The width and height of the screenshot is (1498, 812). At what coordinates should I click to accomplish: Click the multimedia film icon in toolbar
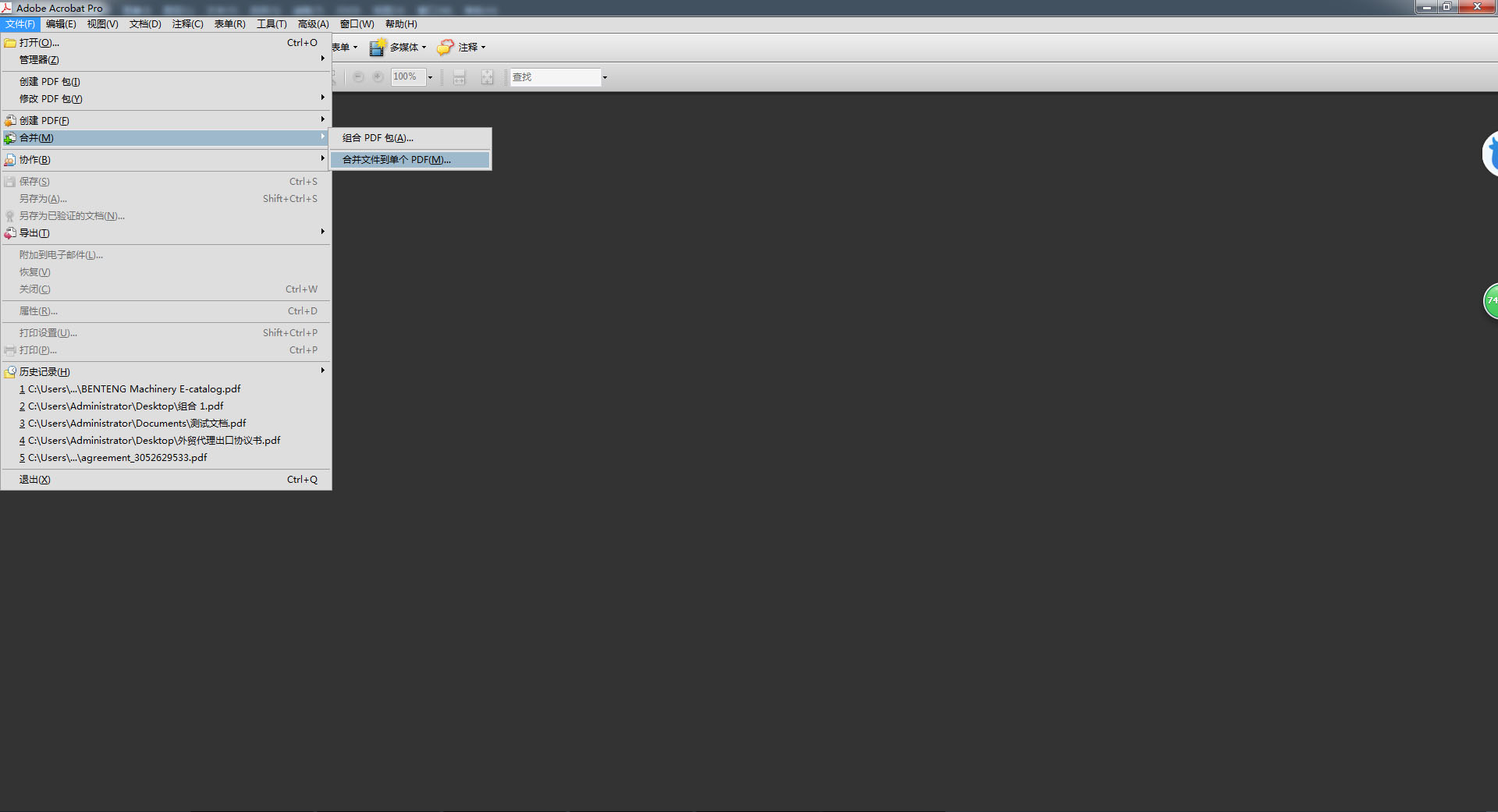(378, 48)
